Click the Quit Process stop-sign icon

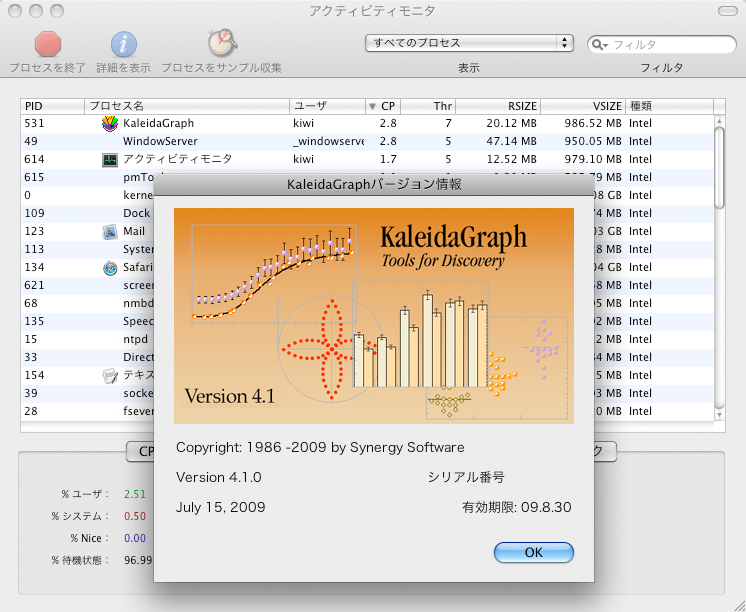48,45
